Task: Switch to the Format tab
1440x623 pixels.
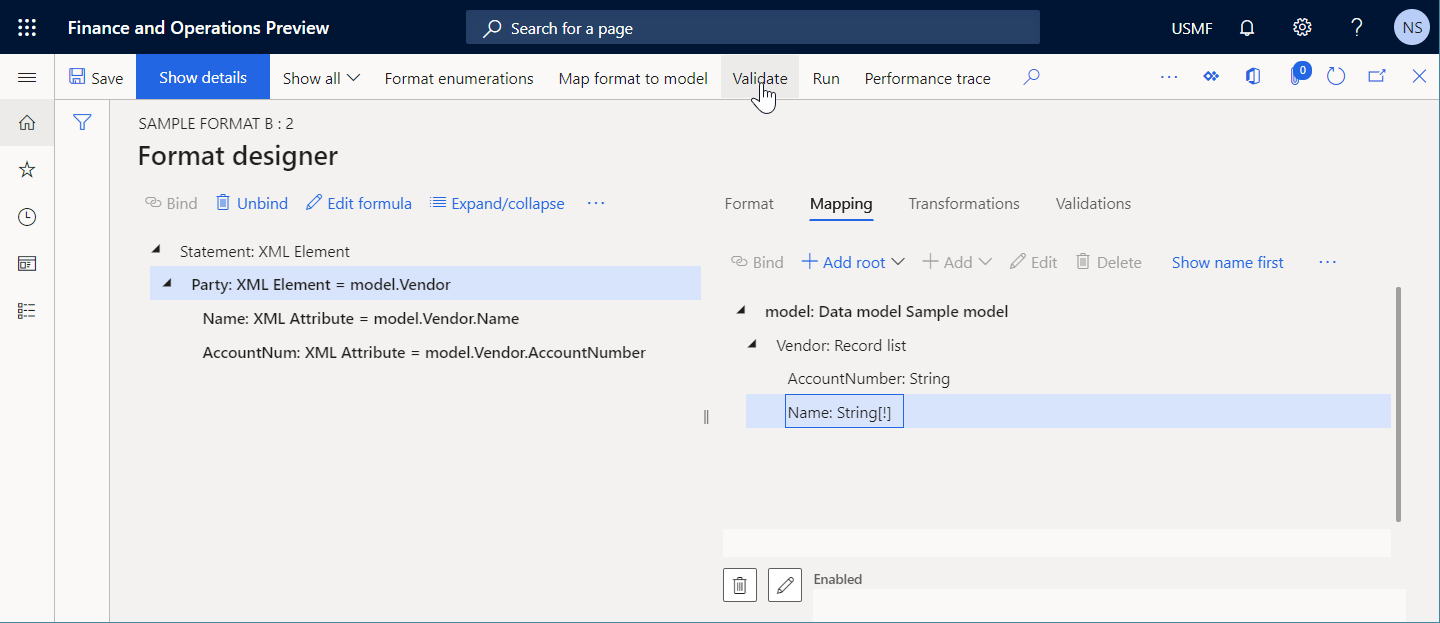Action: point(748,203)
